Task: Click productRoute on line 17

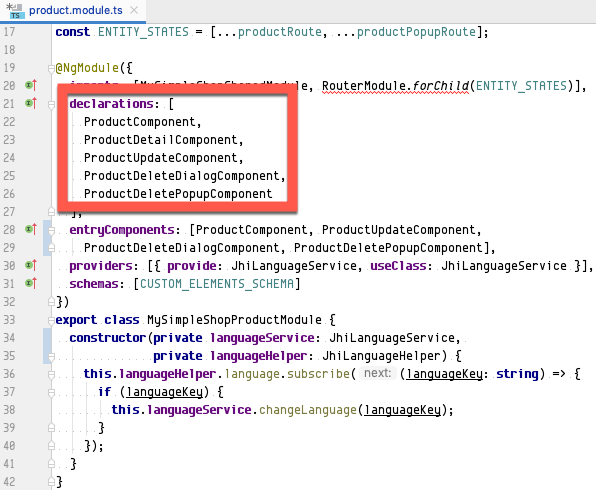Action: 280,32
